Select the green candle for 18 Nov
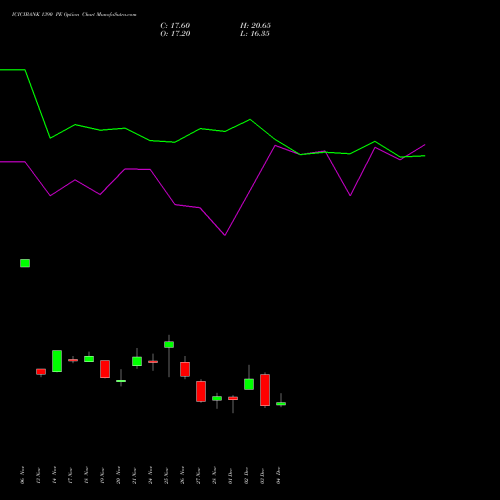The image size is (500, 500). 89,359
